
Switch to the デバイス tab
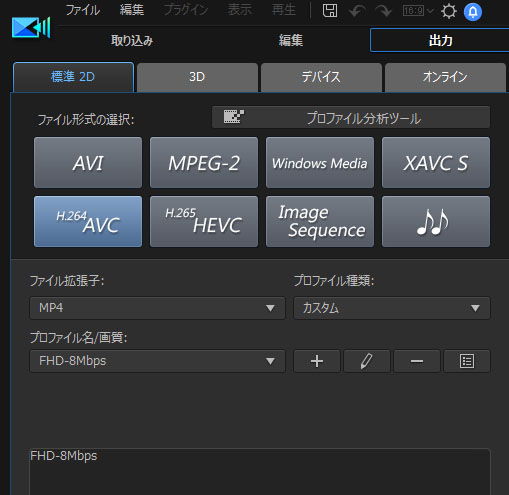321,77
